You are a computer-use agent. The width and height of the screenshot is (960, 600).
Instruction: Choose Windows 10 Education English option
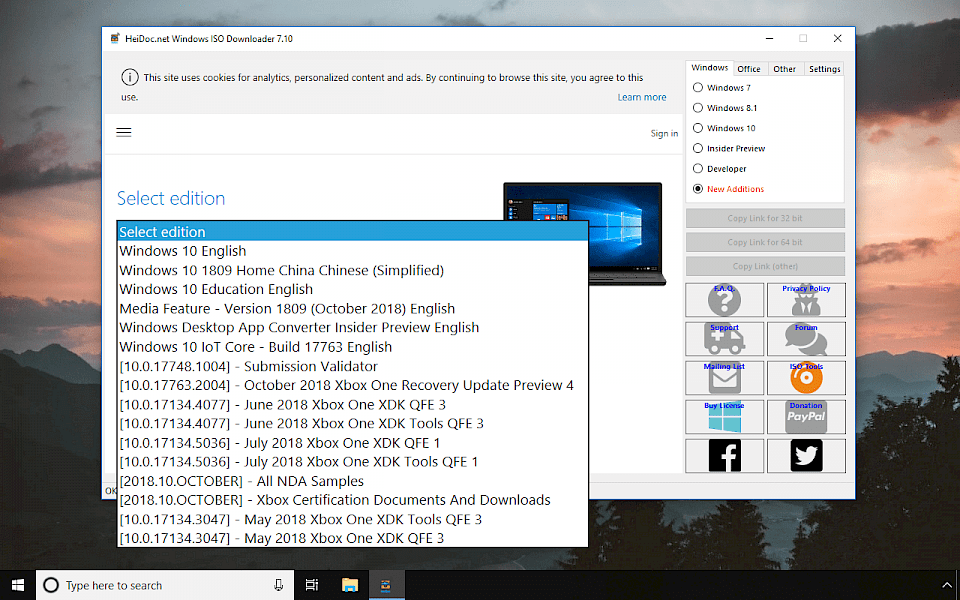point(353,289)
